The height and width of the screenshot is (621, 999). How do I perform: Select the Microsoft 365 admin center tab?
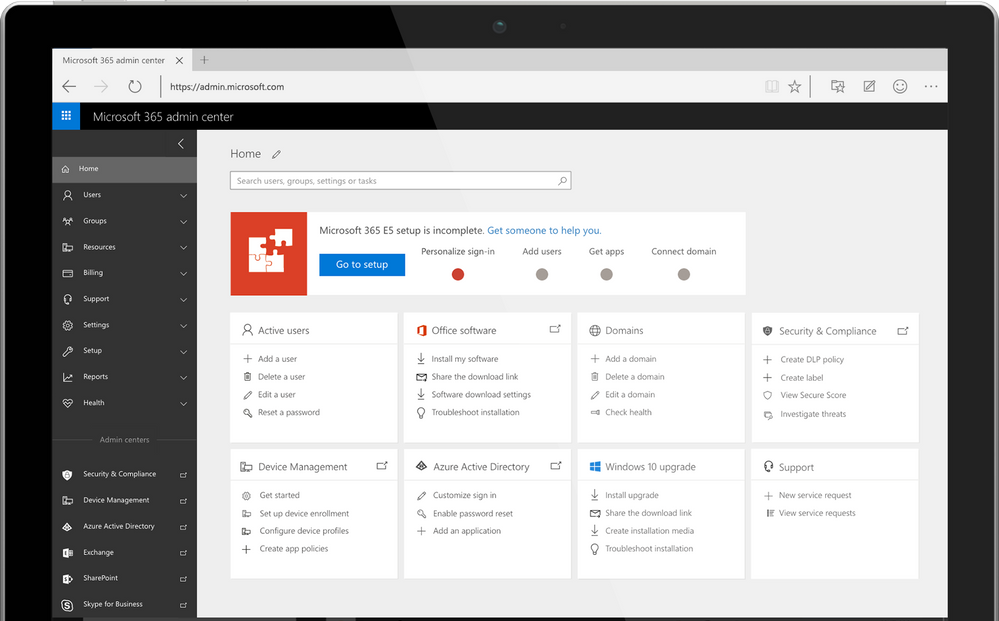[113, 60]
